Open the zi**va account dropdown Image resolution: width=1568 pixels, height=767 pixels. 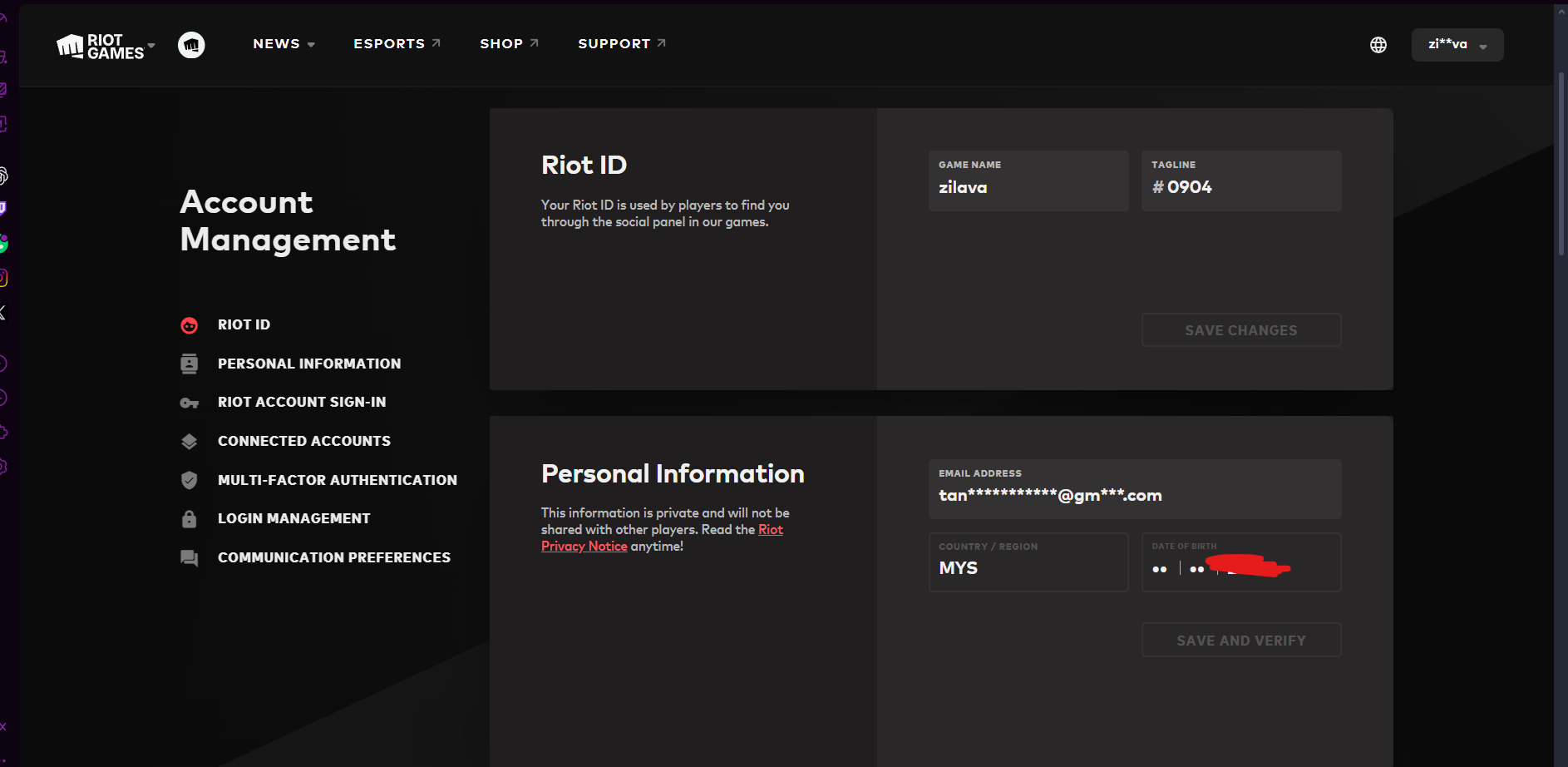tap(1457, 45)
